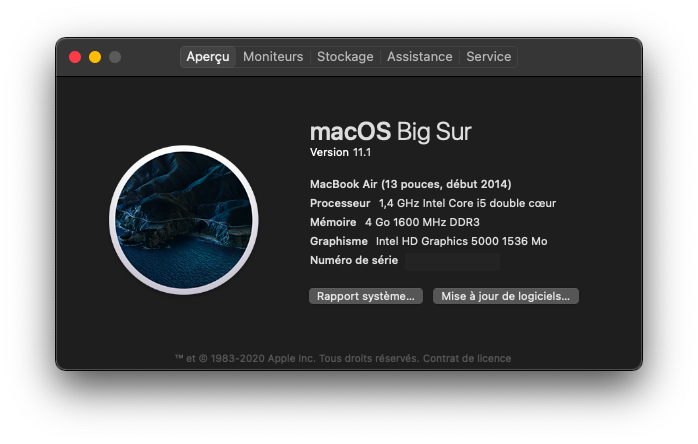The image size is (698, 444).
Task: Select the Assistance tab
Action: (419, 57)
